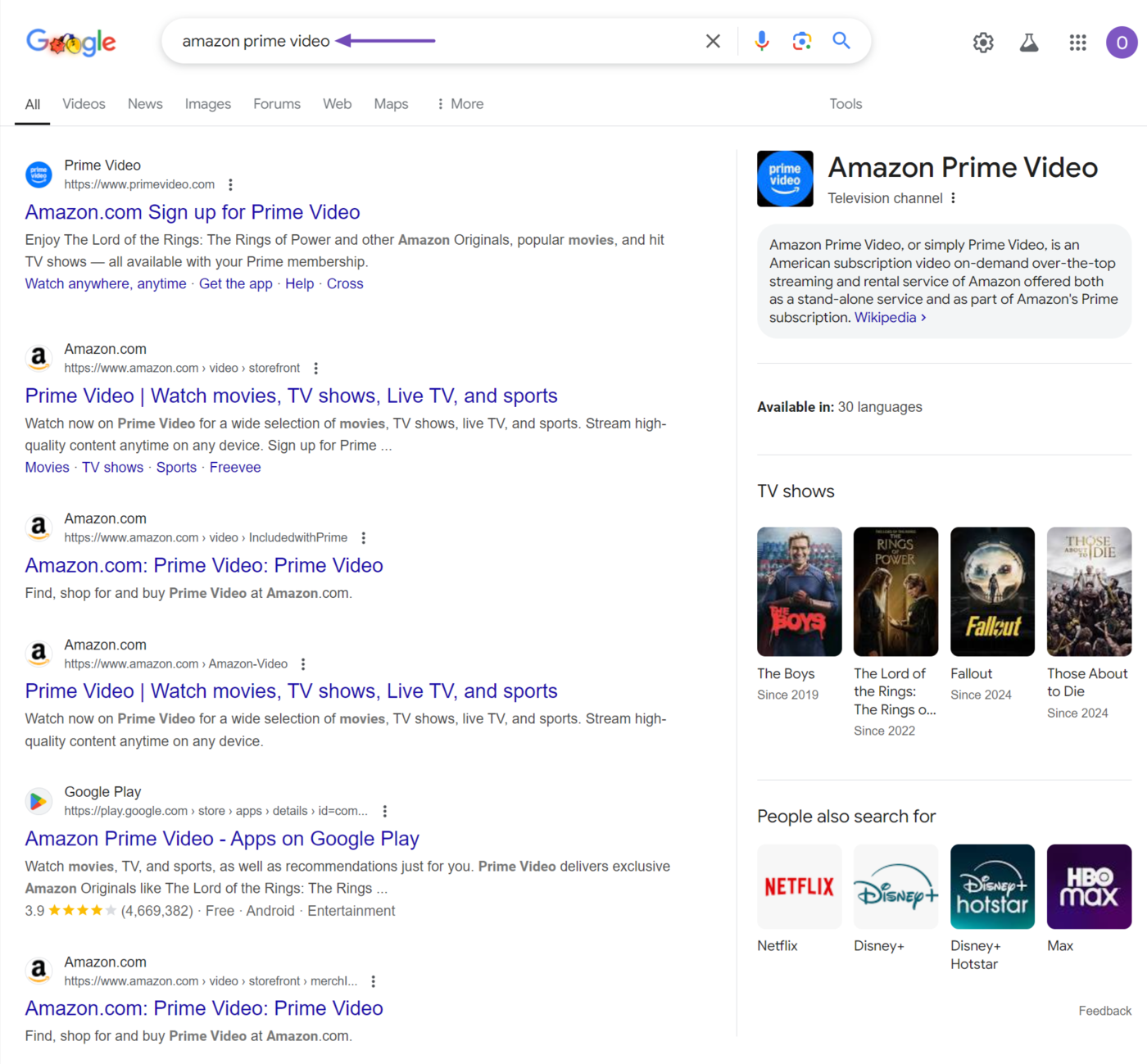Click the blue magnifier search icon
The height and width of the screenshot is (1064, 1147).
(x=841, y=40)
